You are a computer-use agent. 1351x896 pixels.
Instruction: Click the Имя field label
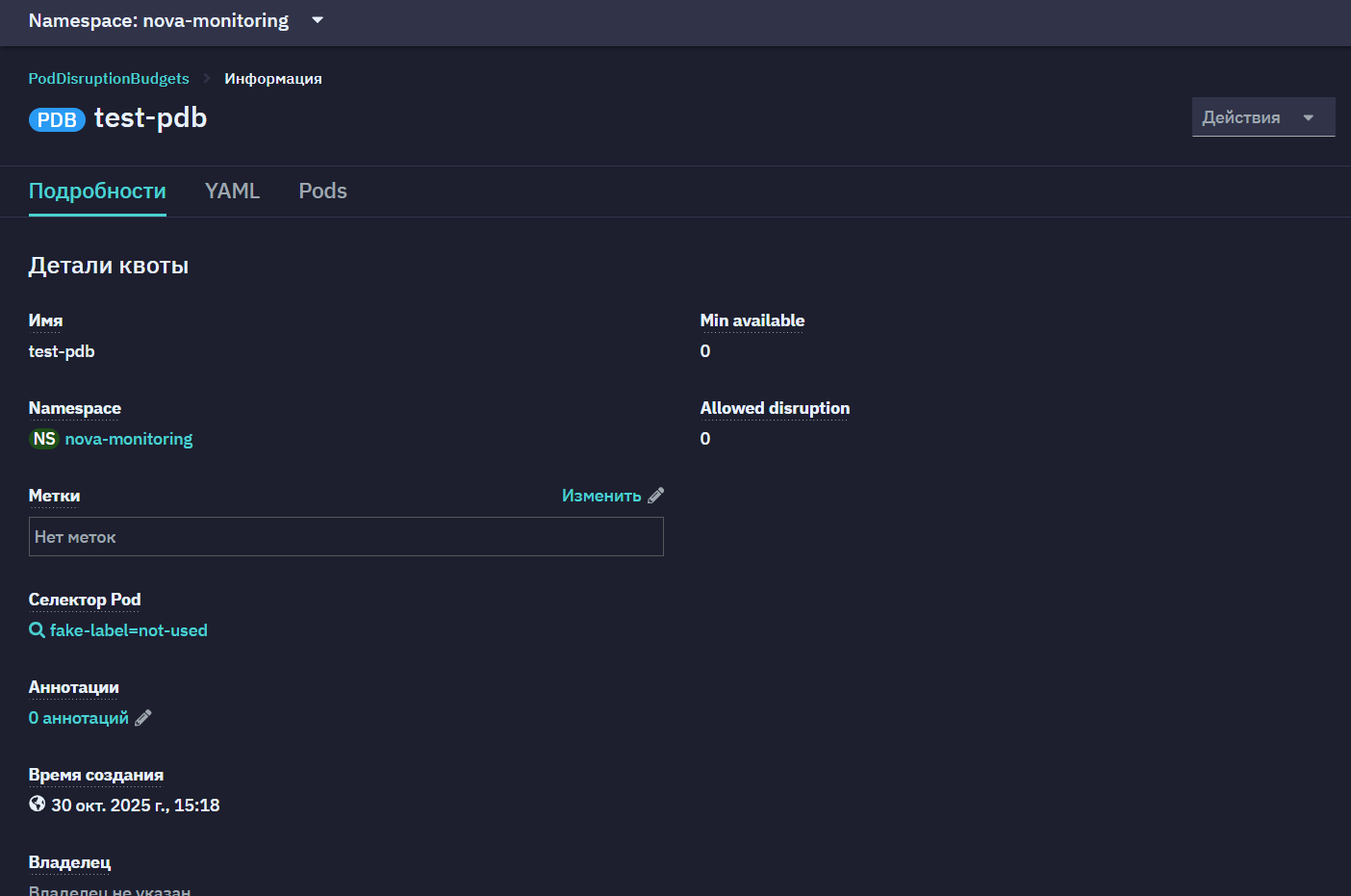click(x=46, y=320)
